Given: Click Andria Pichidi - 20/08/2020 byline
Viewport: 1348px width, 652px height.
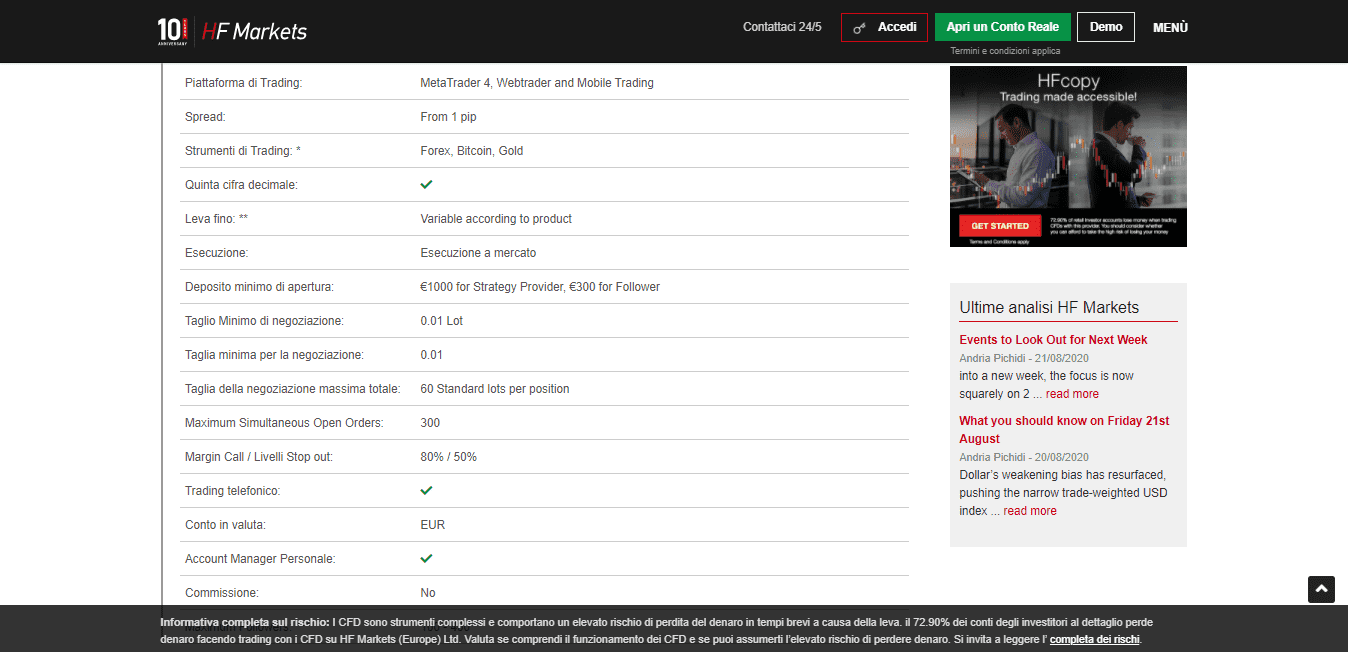Looking at the screenshot, I should [1024, 457].
